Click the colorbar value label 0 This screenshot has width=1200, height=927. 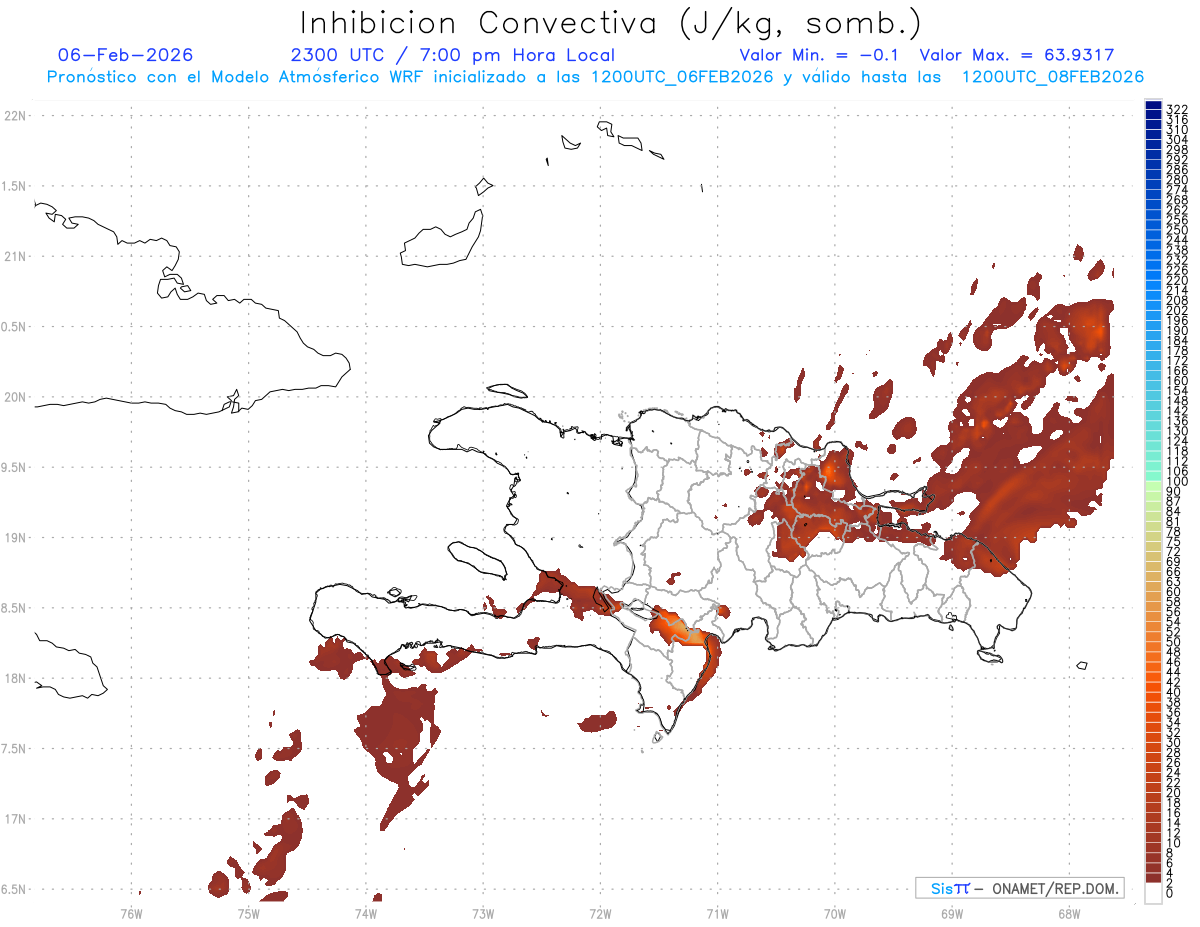[1171, 892]
